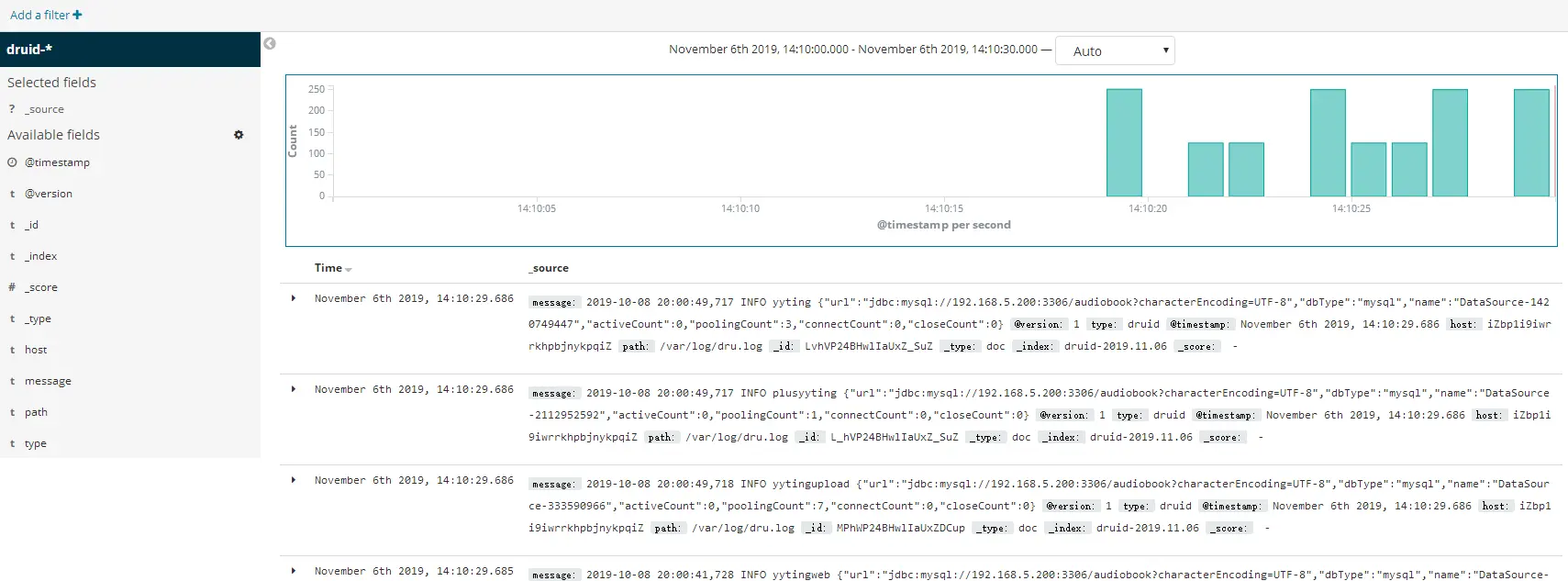Select the @timestamp field
1568x581 pixels.
pyautogui.click(x=57, y=162)
